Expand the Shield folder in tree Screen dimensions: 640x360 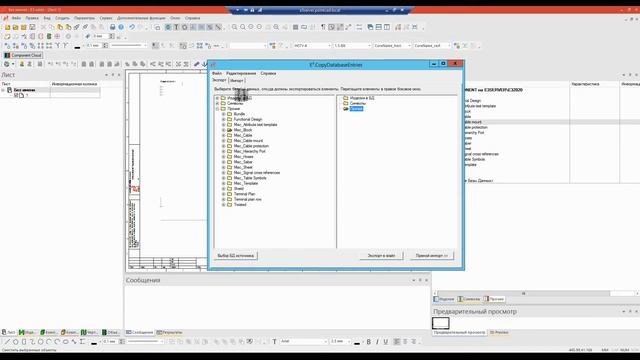click(x=224, y=189)
